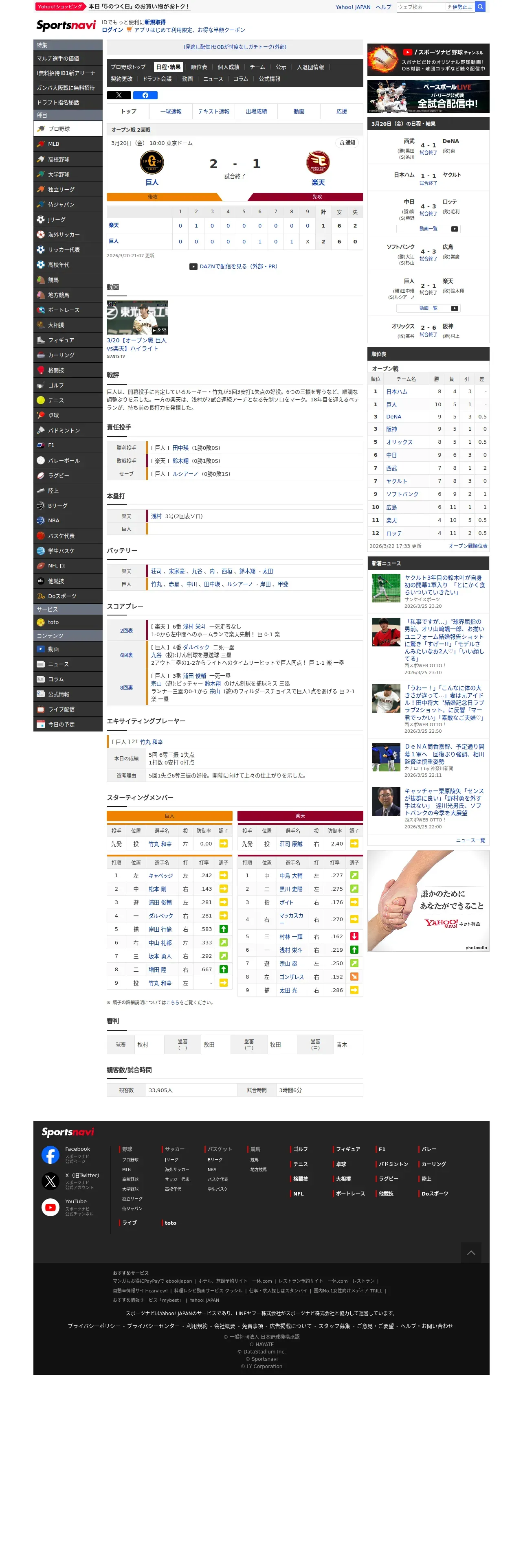
Task: Open 日本ハム in the オープン戦 standings
Action: tap(396, 392)
